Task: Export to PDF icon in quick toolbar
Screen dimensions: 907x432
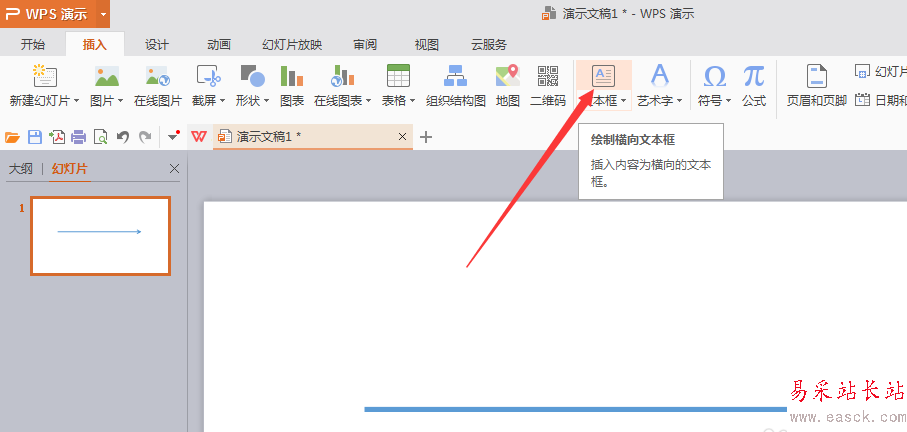Action: (57, 137)
